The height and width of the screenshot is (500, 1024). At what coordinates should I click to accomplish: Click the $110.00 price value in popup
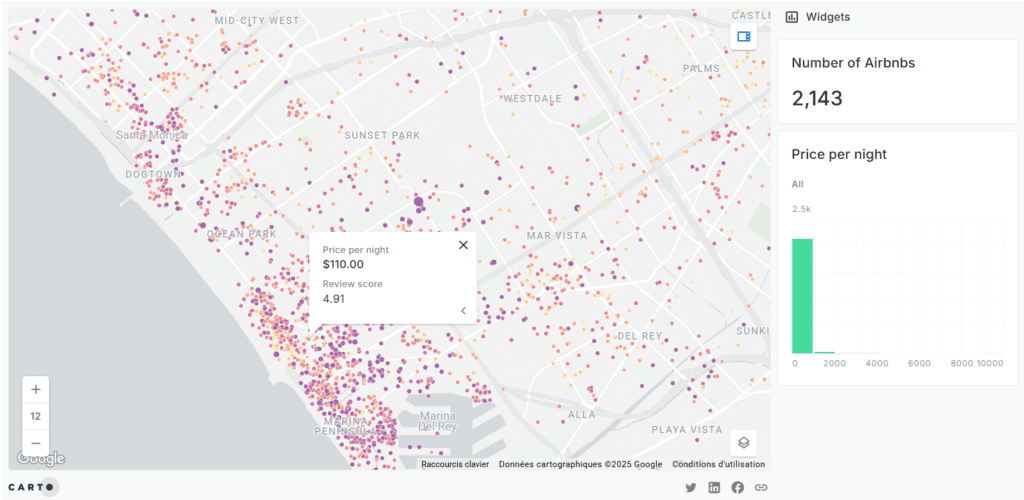coord(344,264)
